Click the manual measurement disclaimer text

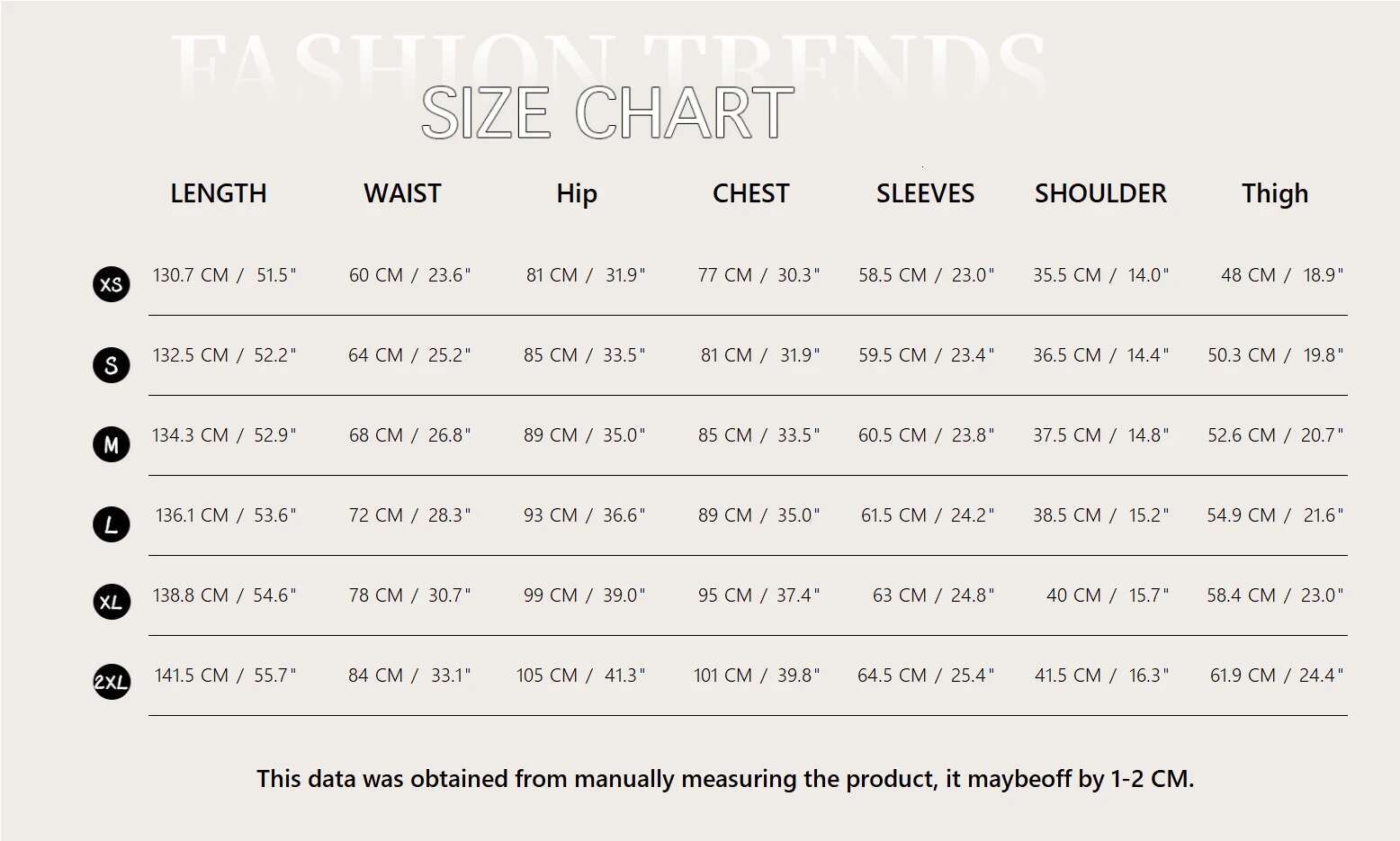pos(725,779)
